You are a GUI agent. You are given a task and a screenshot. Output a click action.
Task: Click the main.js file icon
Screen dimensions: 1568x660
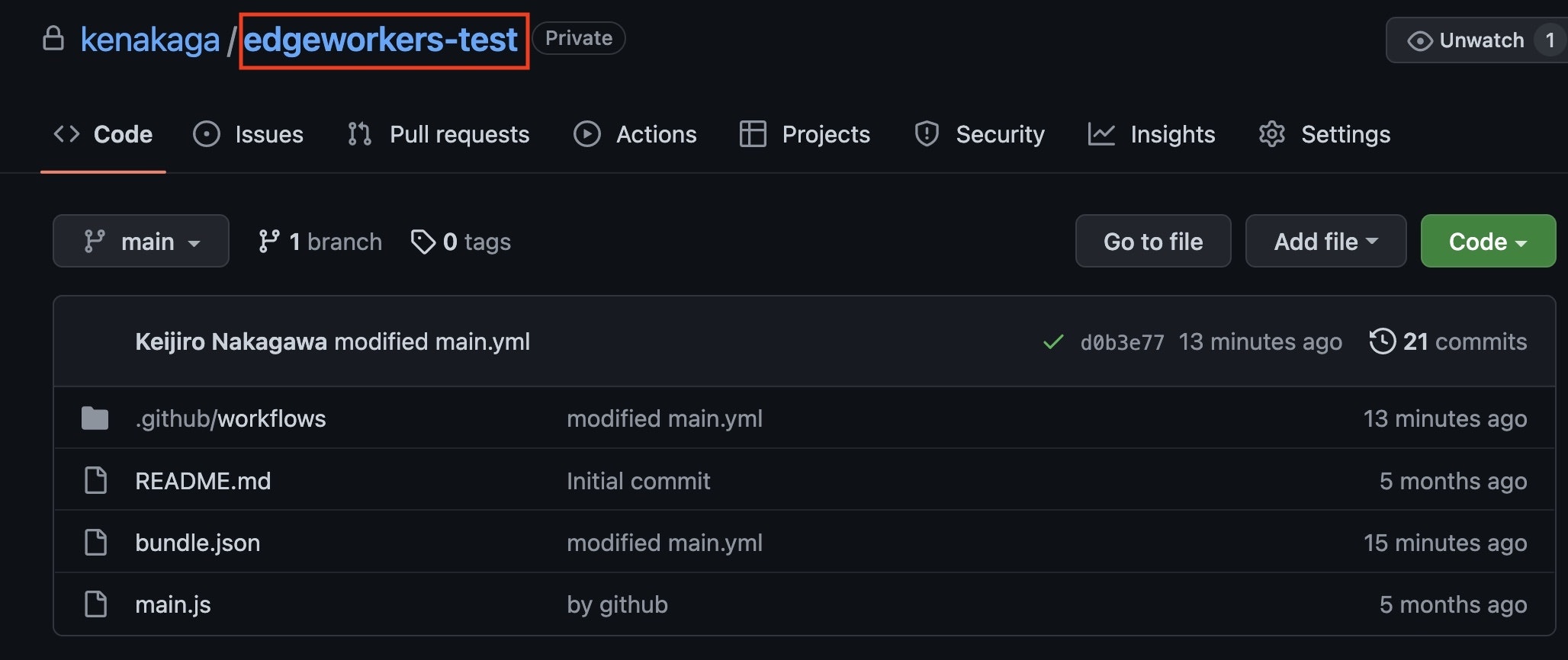click(95, 604)
